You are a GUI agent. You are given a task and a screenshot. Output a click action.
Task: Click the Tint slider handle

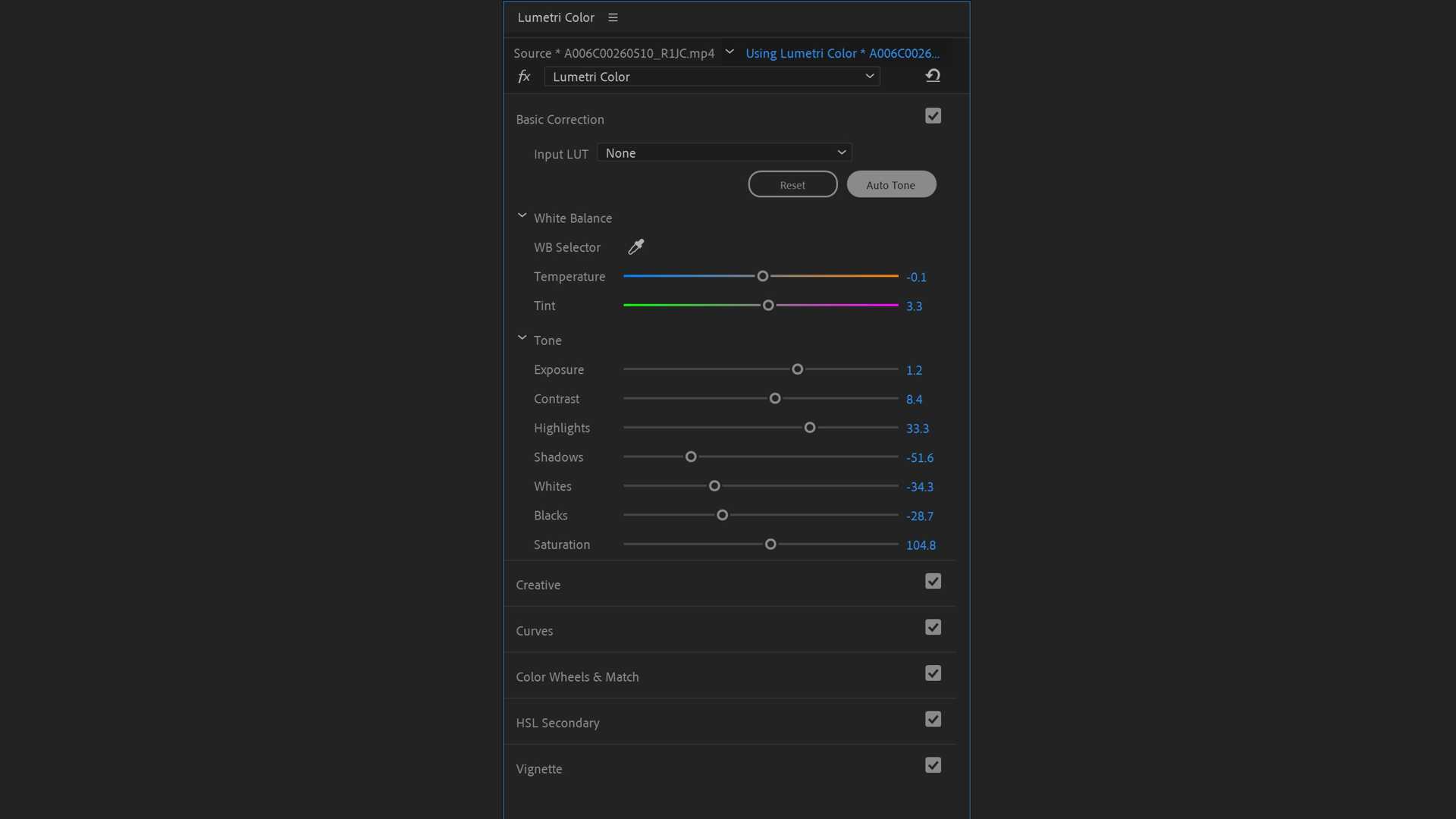click(x=768, y=305)
